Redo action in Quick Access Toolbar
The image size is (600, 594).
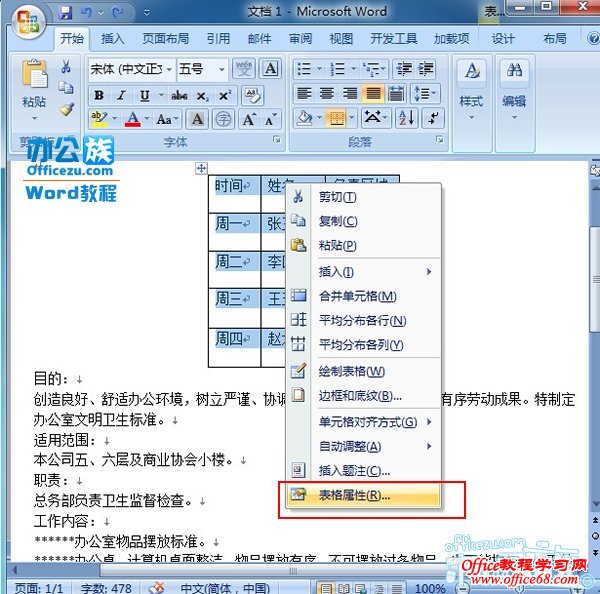tap(118, 13)
